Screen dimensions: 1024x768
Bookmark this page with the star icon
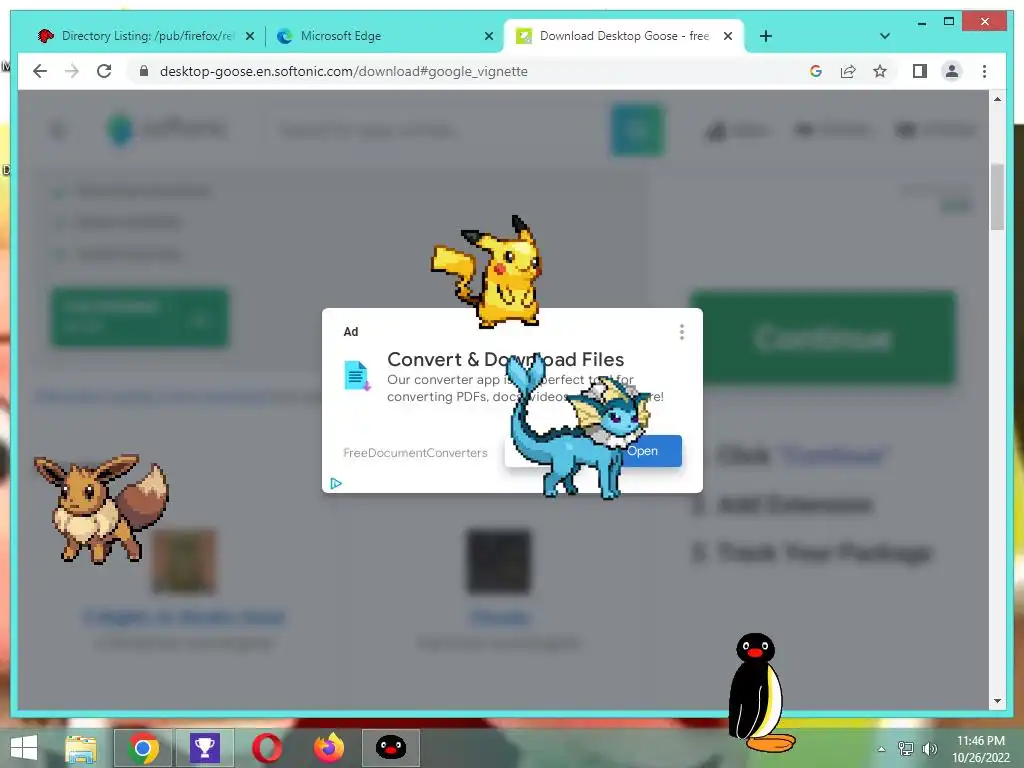(x=880, y=71)
